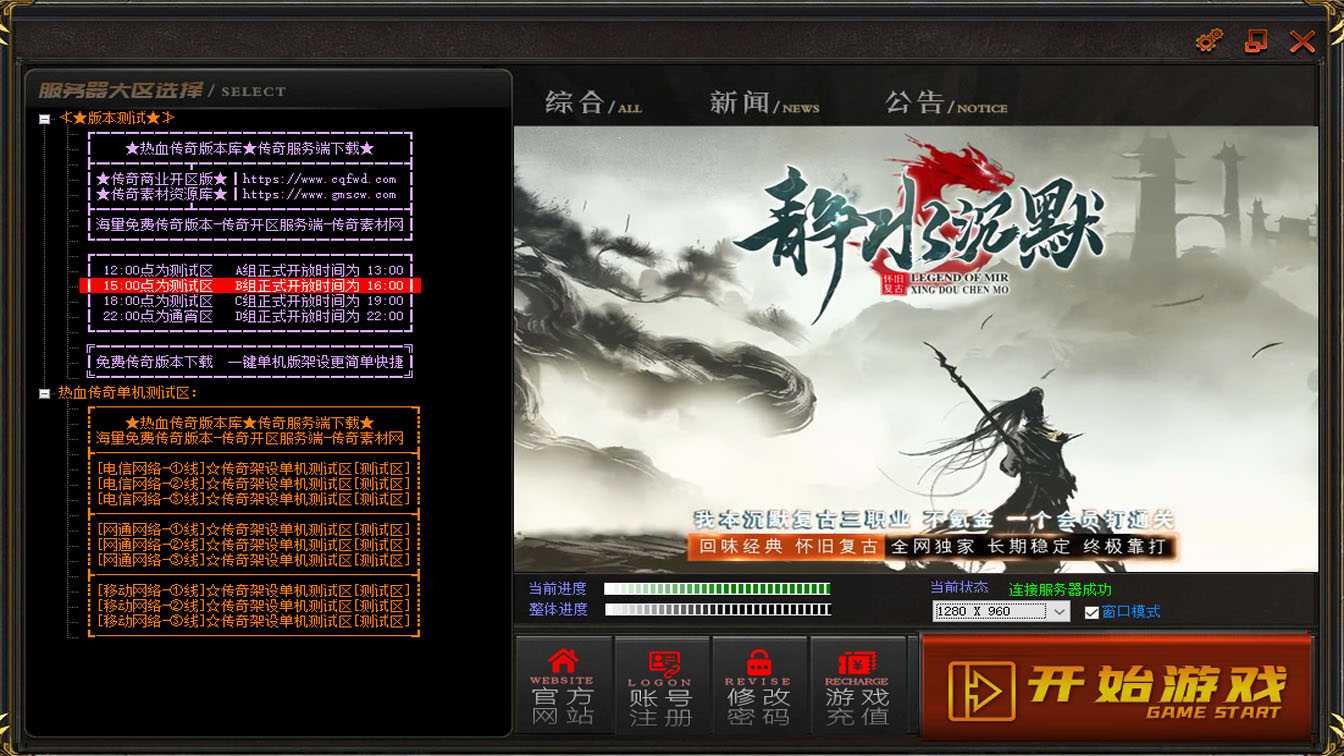Close the launcher with the X icon

click(1302, 41)
